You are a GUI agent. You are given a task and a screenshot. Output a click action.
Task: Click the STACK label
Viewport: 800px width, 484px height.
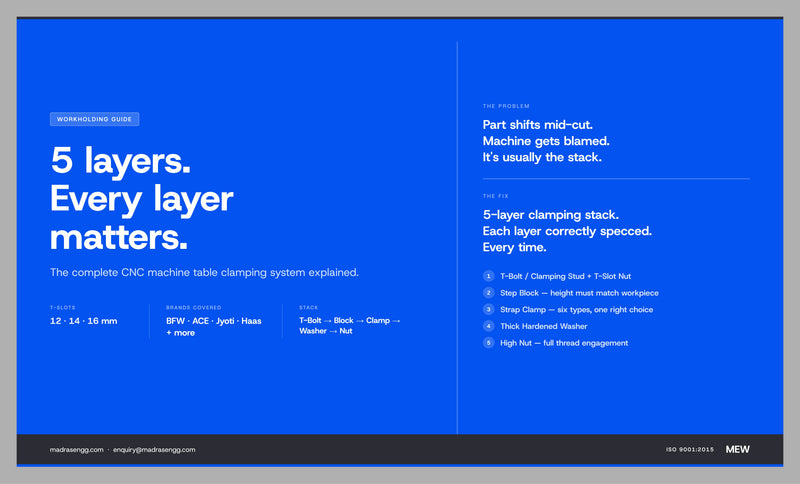309,308
